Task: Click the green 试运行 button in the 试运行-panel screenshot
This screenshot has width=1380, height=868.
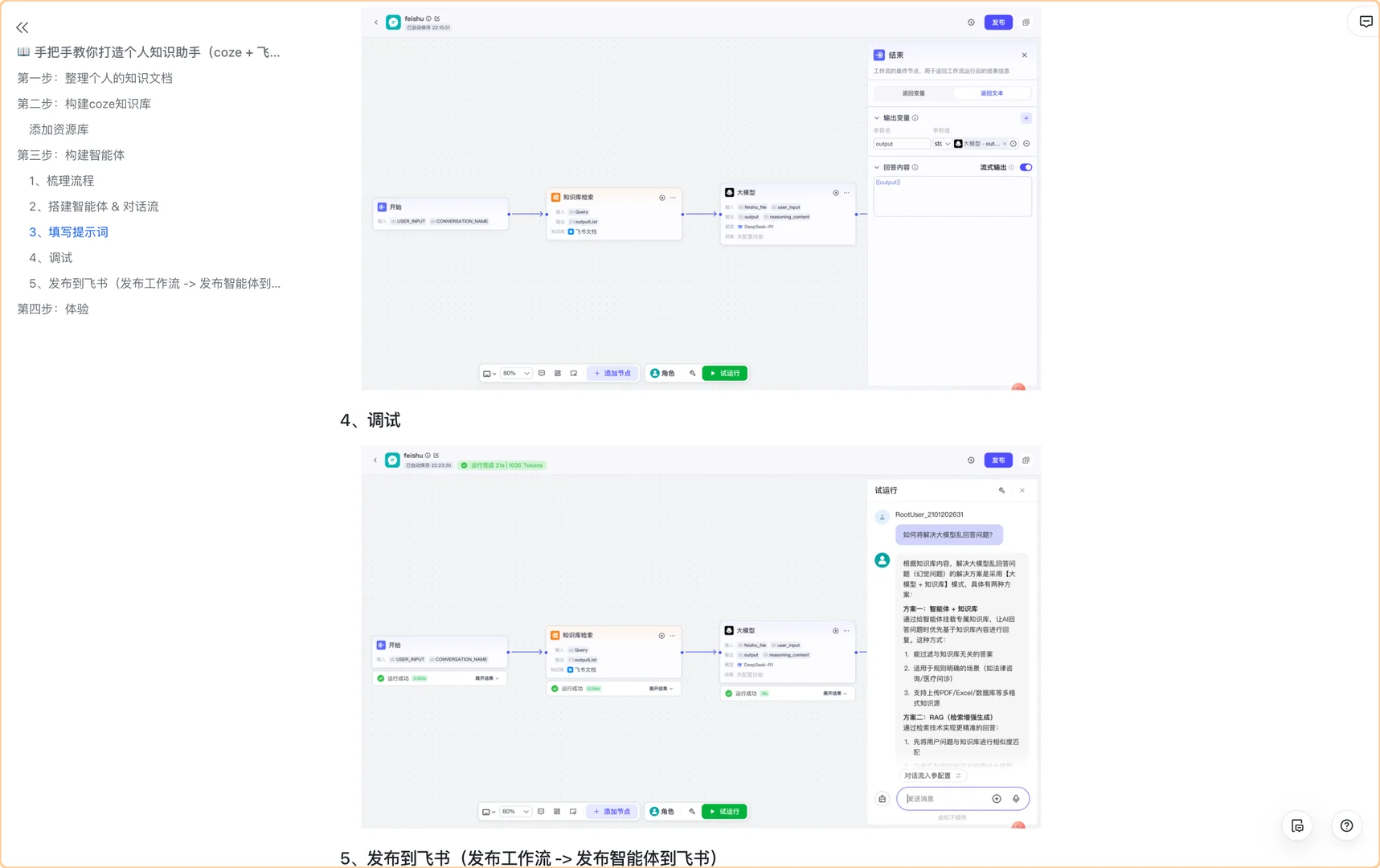Action: [x=724, y=812]
